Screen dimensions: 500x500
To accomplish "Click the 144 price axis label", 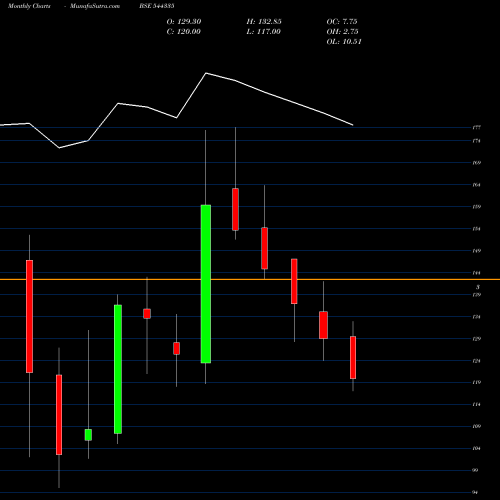I will pos(476,273).
